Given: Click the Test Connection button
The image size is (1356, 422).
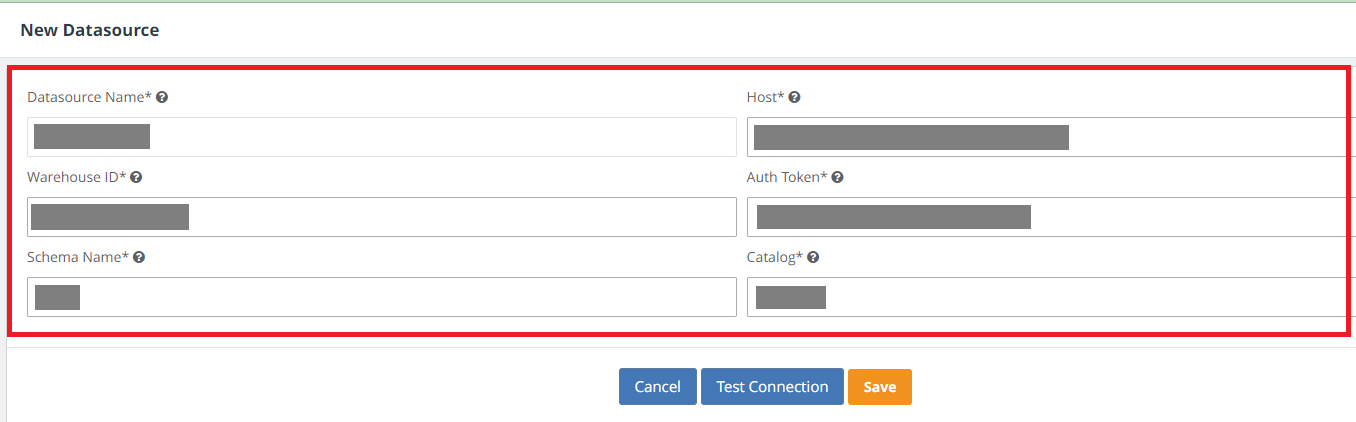Looking at the screenshot, I should coord(772,387).
